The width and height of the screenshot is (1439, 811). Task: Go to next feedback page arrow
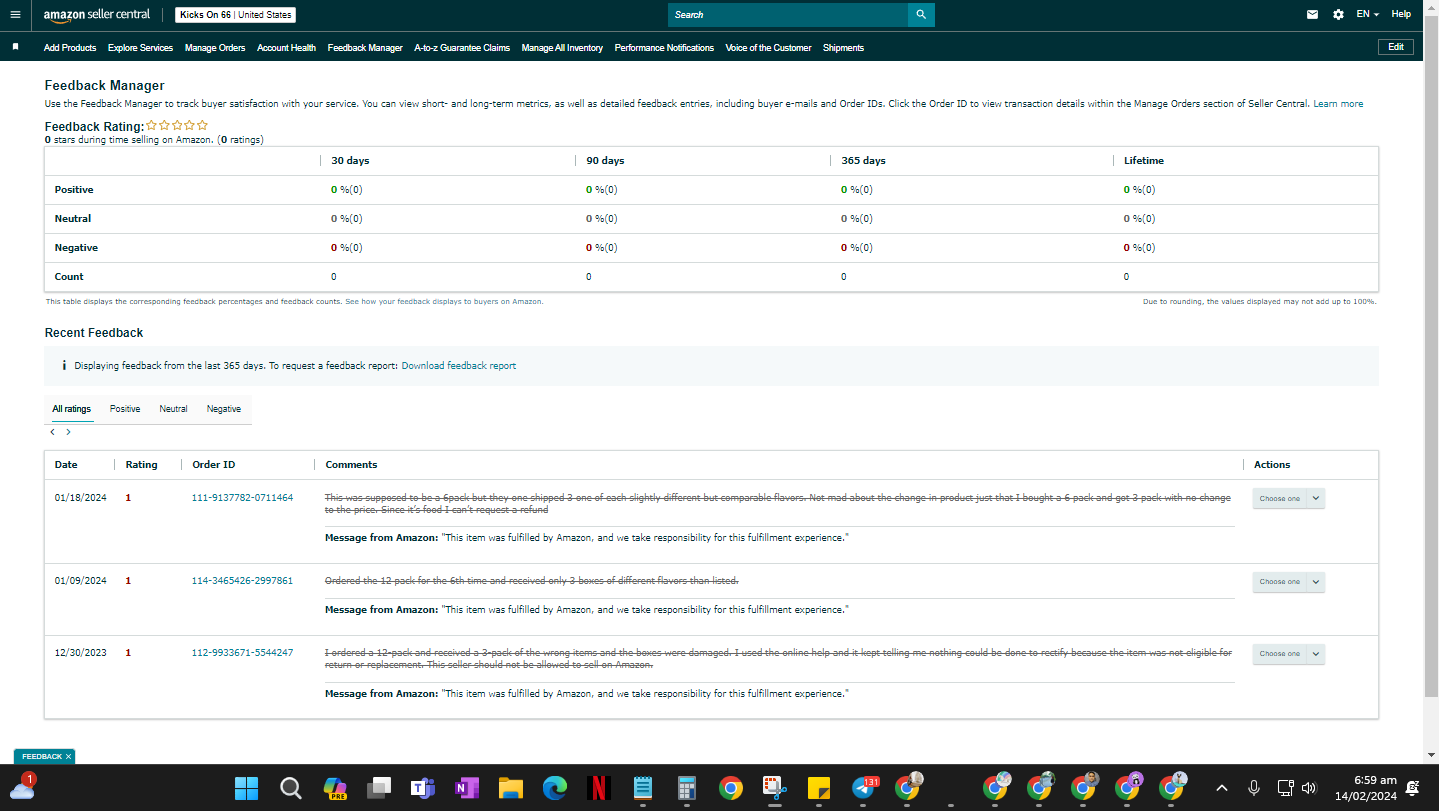(68, 432)
